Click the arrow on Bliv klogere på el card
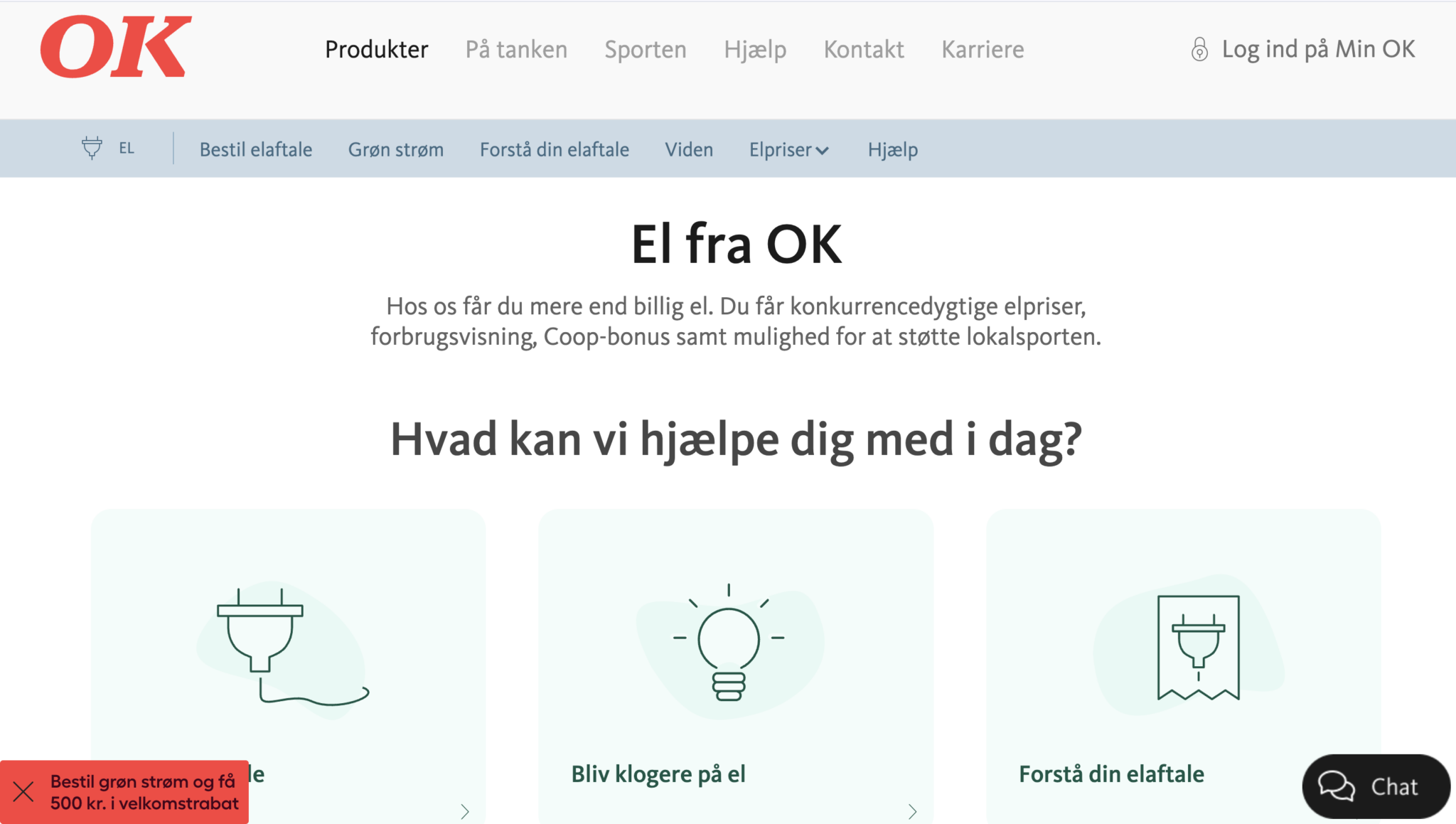Screen dimensions: 1456x824 click(x=913, y=810)
